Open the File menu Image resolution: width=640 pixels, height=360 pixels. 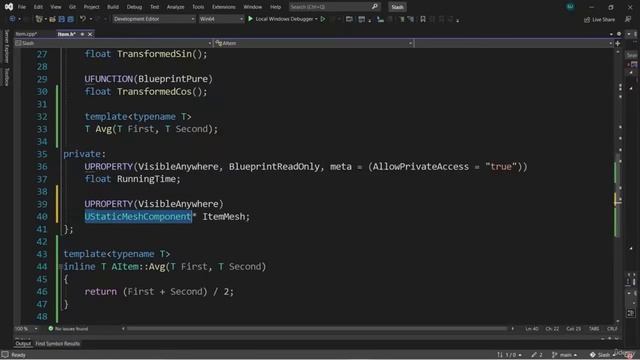coord(22,7)
